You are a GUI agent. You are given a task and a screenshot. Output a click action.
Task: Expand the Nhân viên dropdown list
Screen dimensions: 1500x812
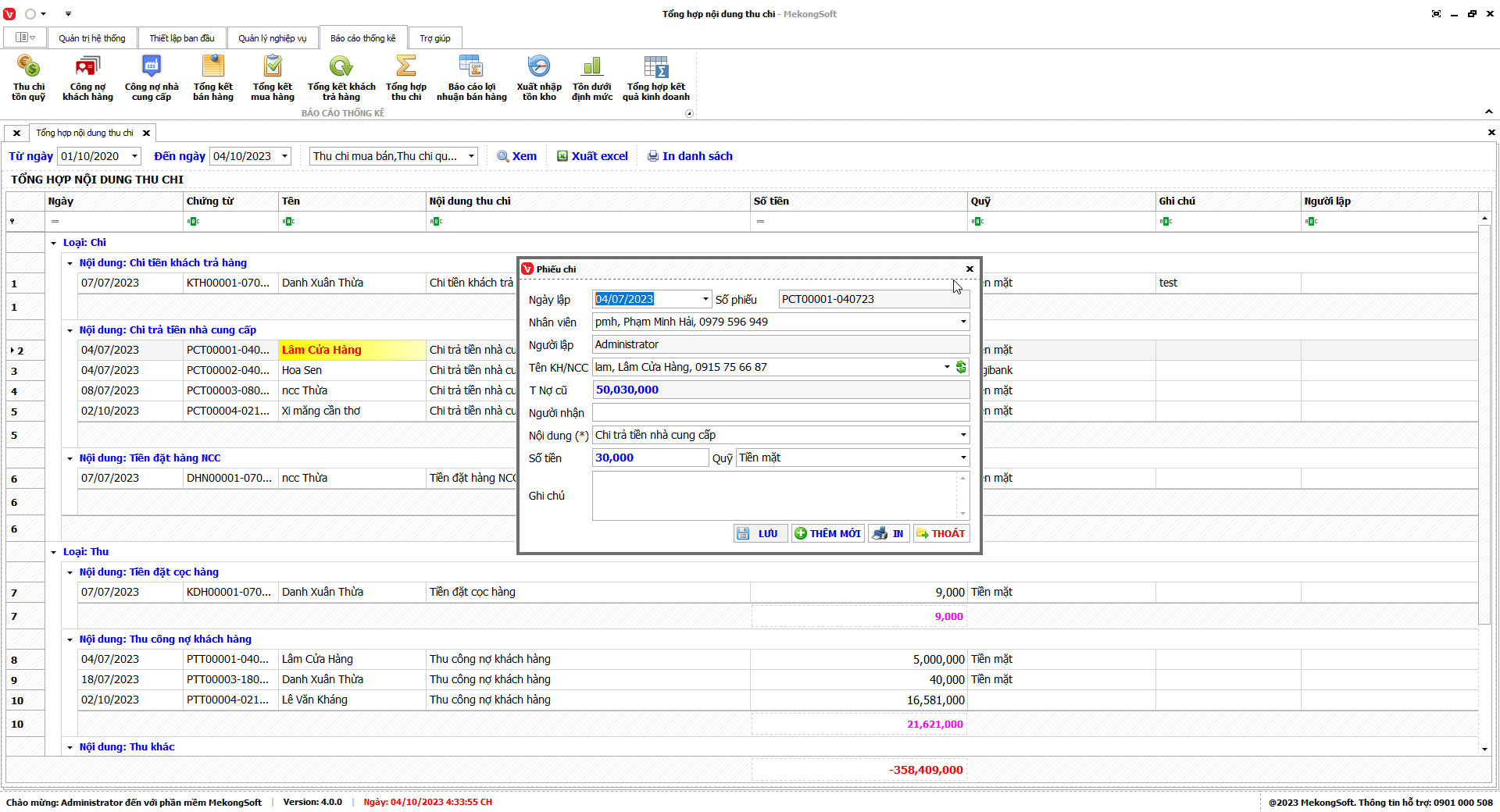pyautogui.click(x=962, y=322)
